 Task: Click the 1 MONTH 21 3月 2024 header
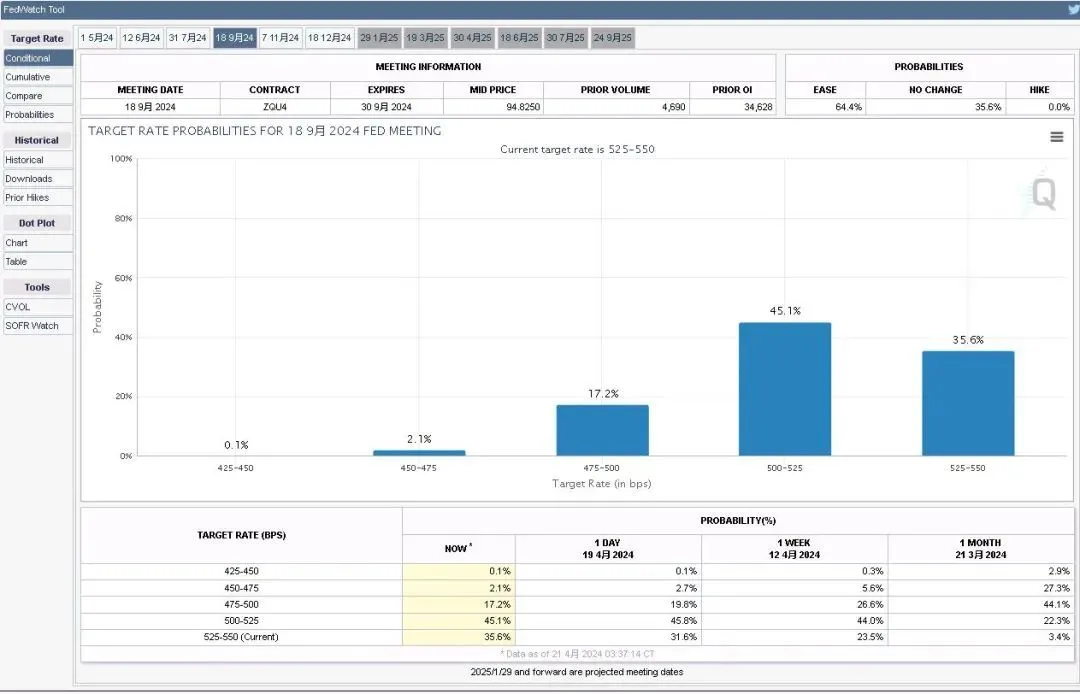click(x=981, y=549)
